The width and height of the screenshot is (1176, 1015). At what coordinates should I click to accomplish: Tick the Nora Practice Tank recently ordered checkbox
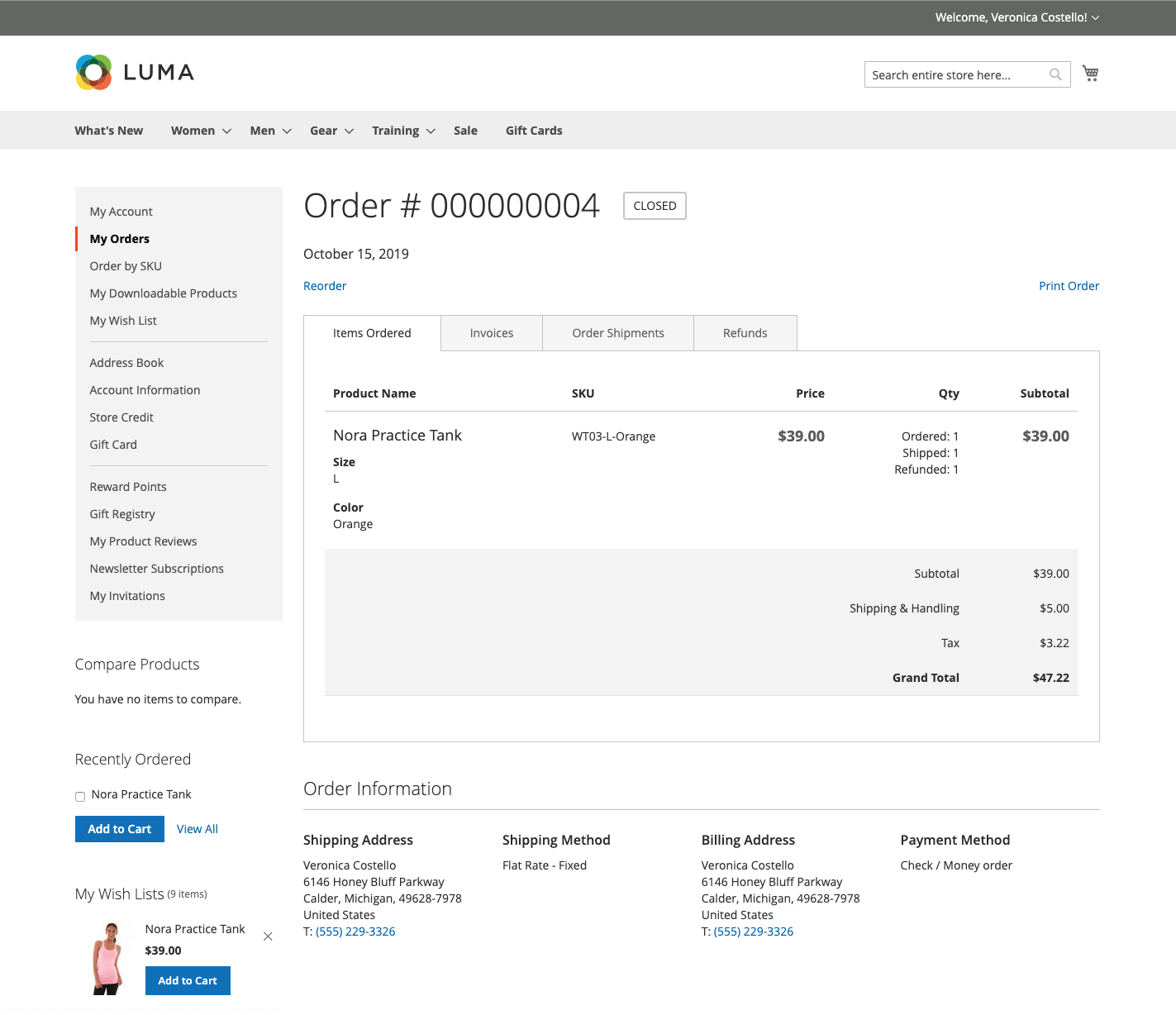coord(80,797)
